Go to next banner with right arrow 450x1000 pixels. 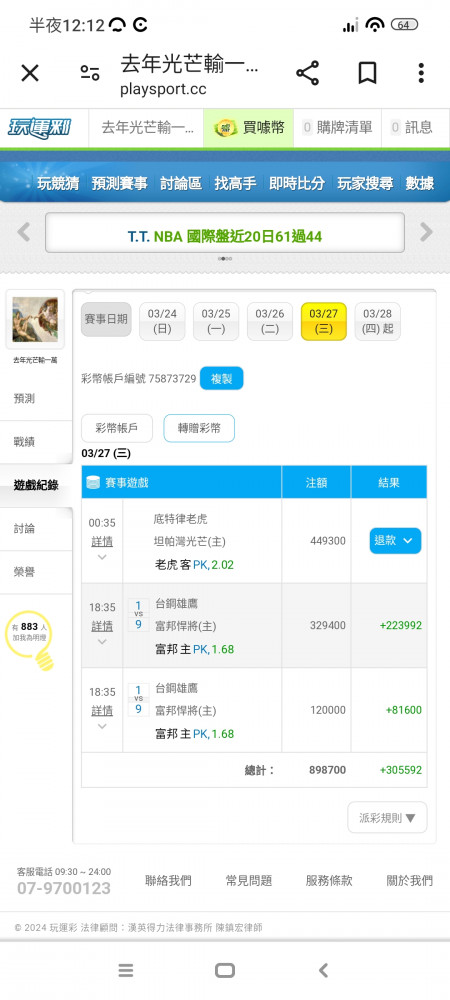[426, 232]
